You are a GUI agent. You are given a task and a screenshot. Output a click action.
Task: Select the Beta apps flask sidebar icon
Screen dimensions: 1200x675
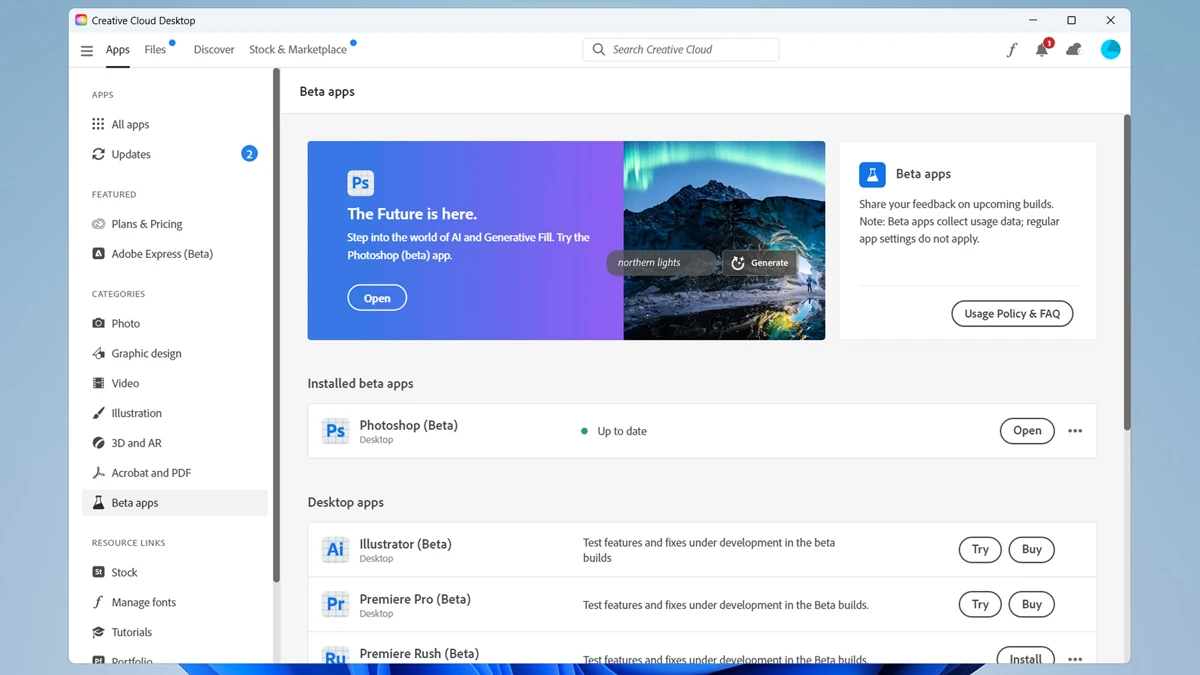[98, 503]
